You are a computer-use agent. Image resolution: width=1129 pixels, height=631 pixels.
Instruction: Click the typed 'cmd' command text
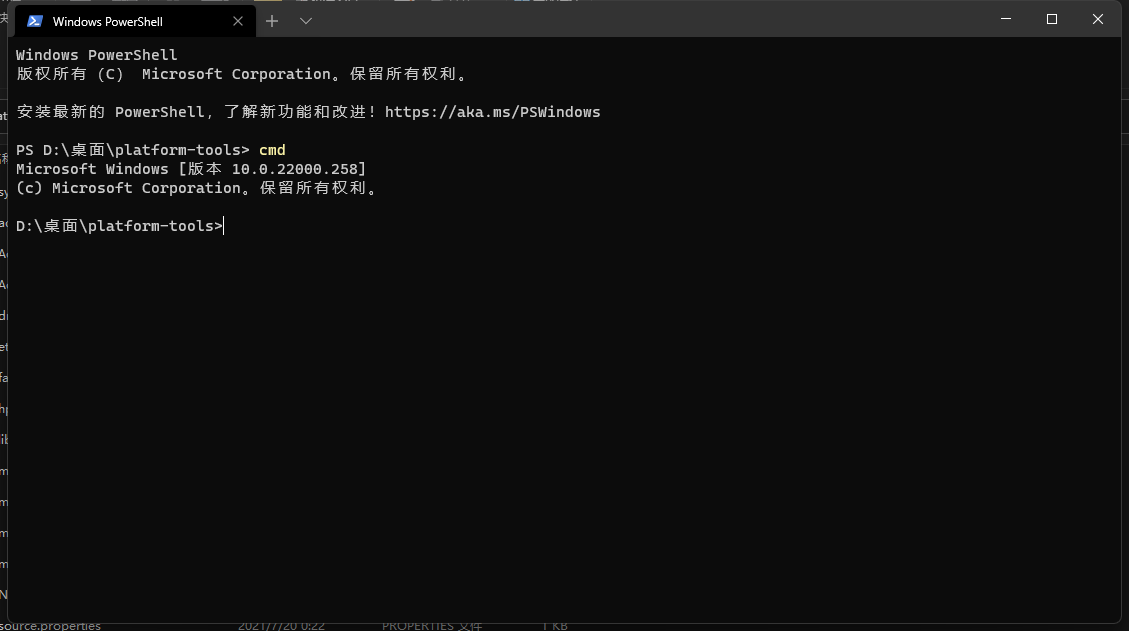click(x=272, y=150)
